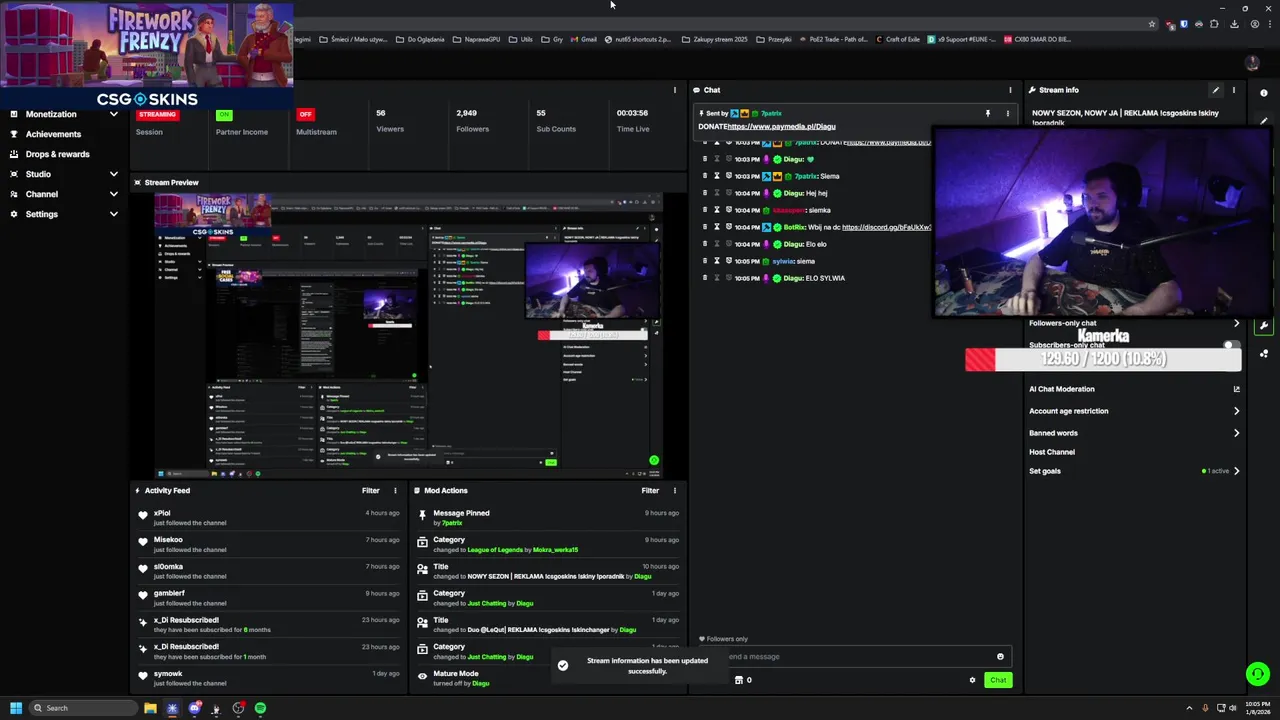Image resolution: width=1280 pixels, height=720 pixels.
Task: Open Achievements in the sidebar
Action: pyautogui.click(x=54, y=134)
